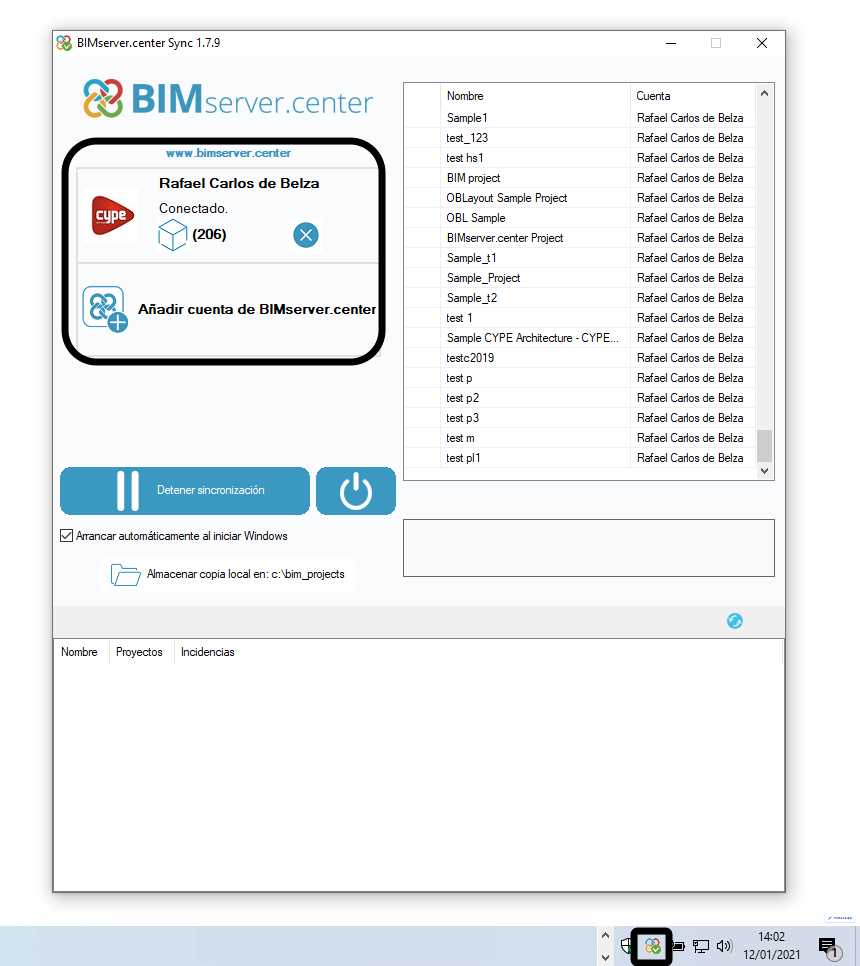
Task: Open the notification center icon
Action: pyautogui.click(x=829, y=948)
